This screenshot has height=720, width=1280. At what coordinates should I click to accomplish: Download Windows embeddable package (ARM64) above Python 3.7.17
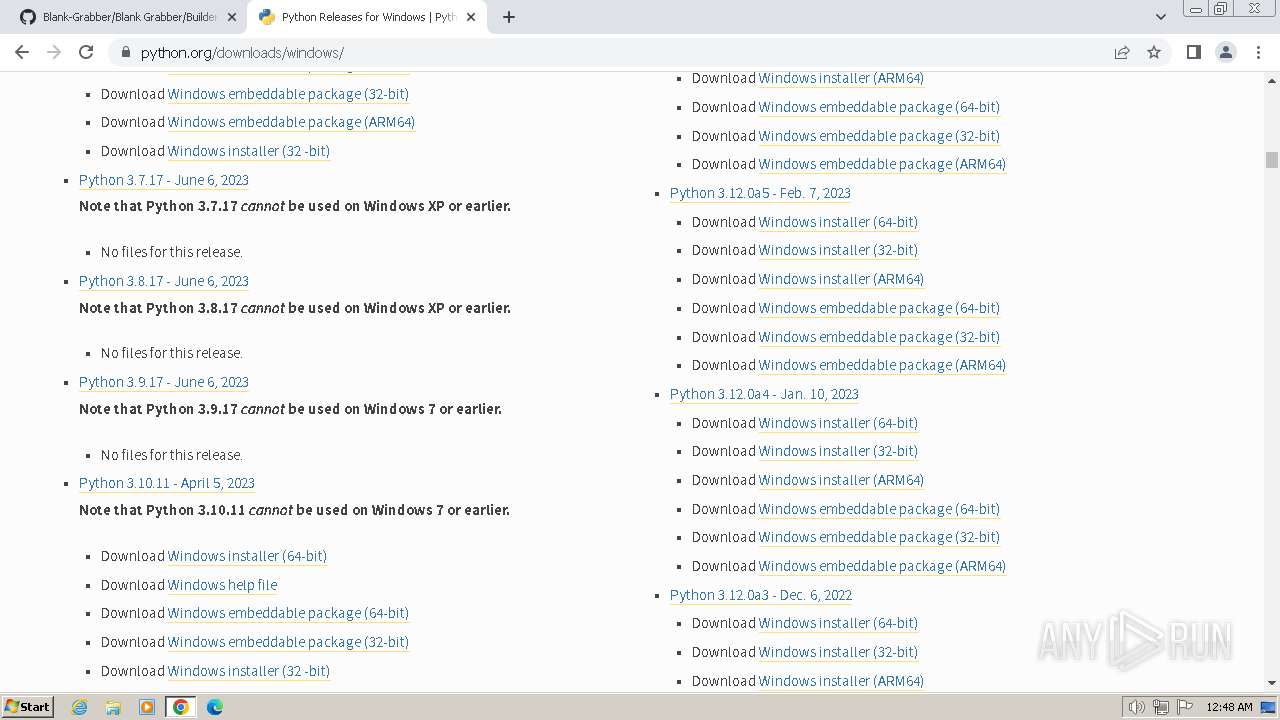click(x=291, y=122)
